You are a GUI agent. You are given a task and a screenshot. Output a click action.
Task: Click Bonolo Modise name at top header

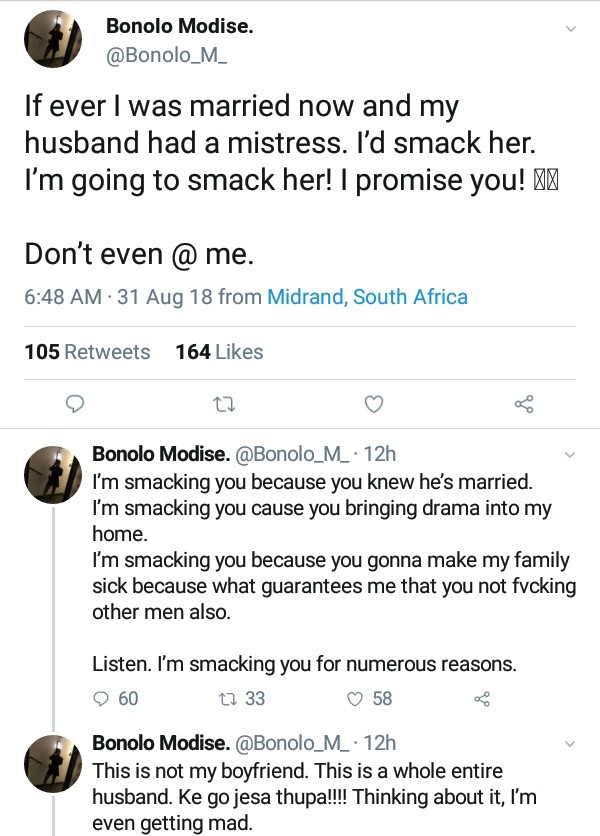[179, 27]
